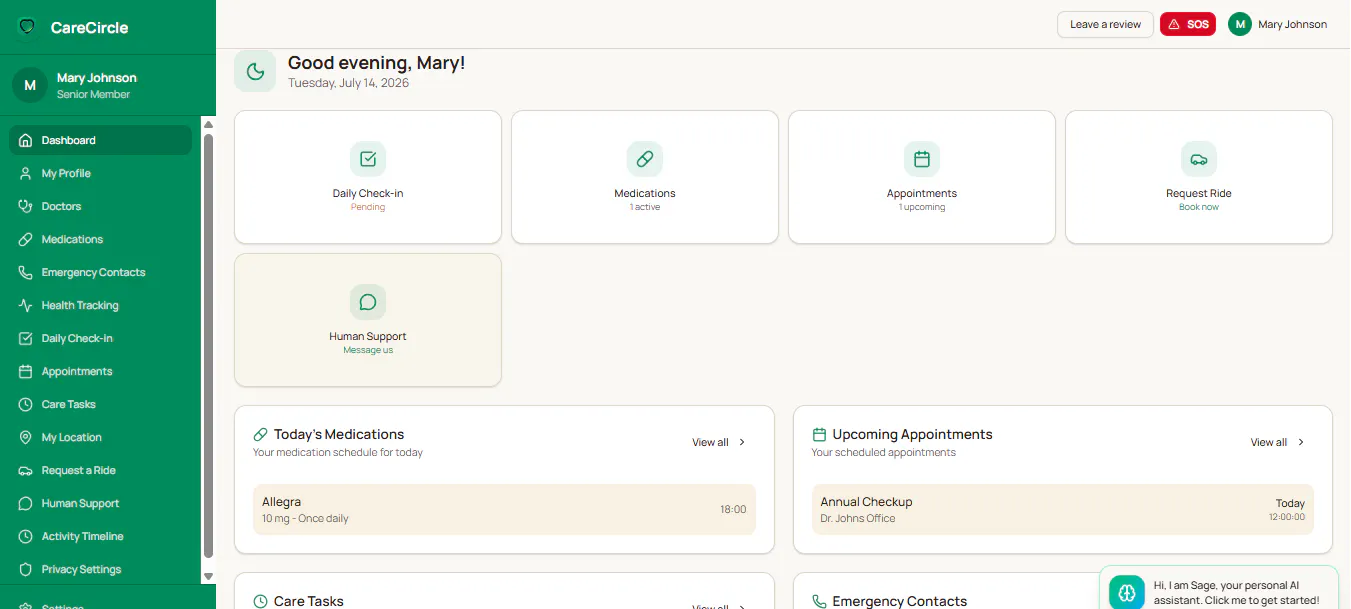
Task: Click the Dashboard home icon in sidebar
Action: (26, 140)
